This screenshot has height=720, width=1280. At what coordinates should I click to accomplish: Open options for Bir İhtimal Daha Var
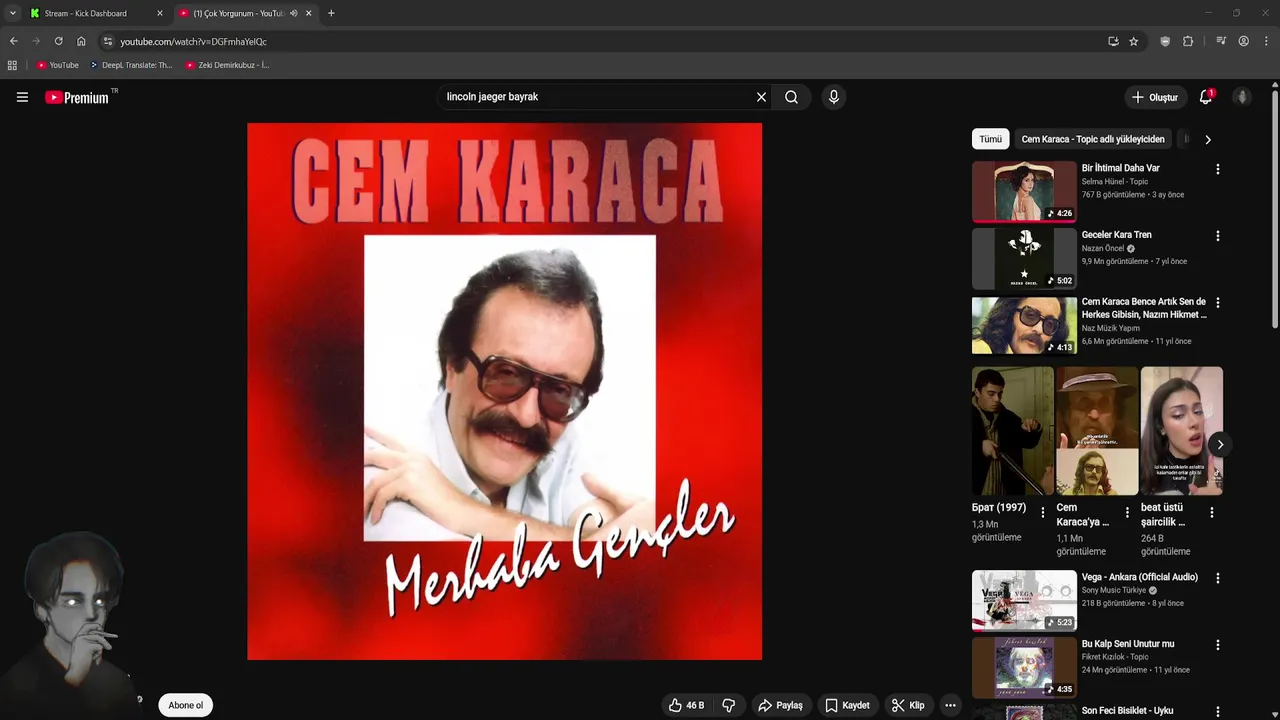tap(1217, 169)
